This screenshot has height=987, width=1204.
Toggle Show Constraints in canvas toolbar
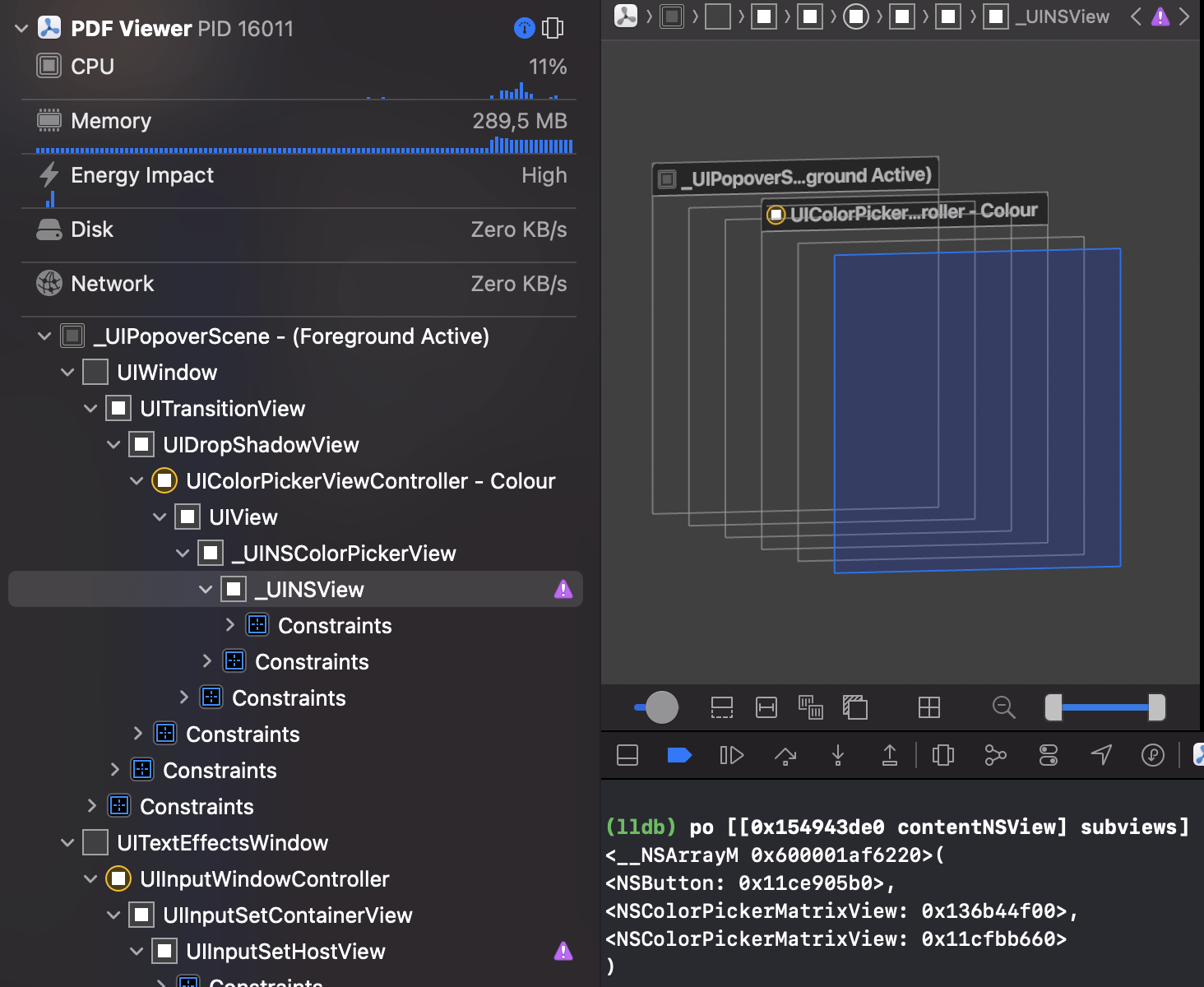coord(766,707)
